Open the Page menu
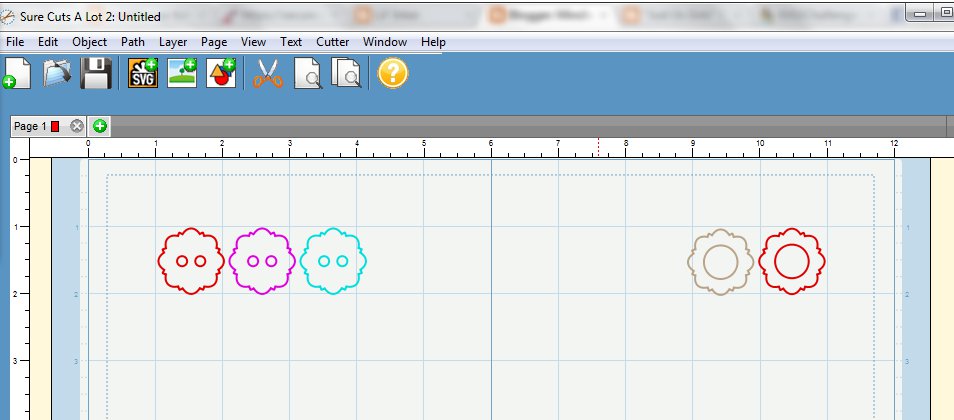This screenshot has width=954, height=420. click(x=214, y=42)
